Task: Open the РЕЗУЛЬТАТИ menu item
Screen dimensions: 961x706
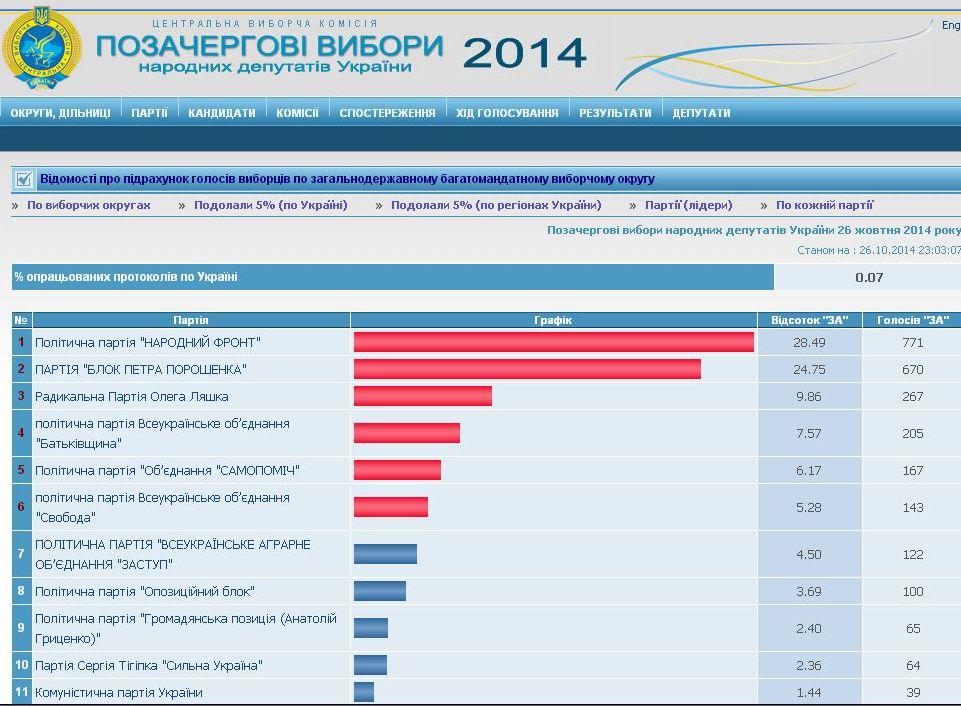Action: [x=615, y=113]
